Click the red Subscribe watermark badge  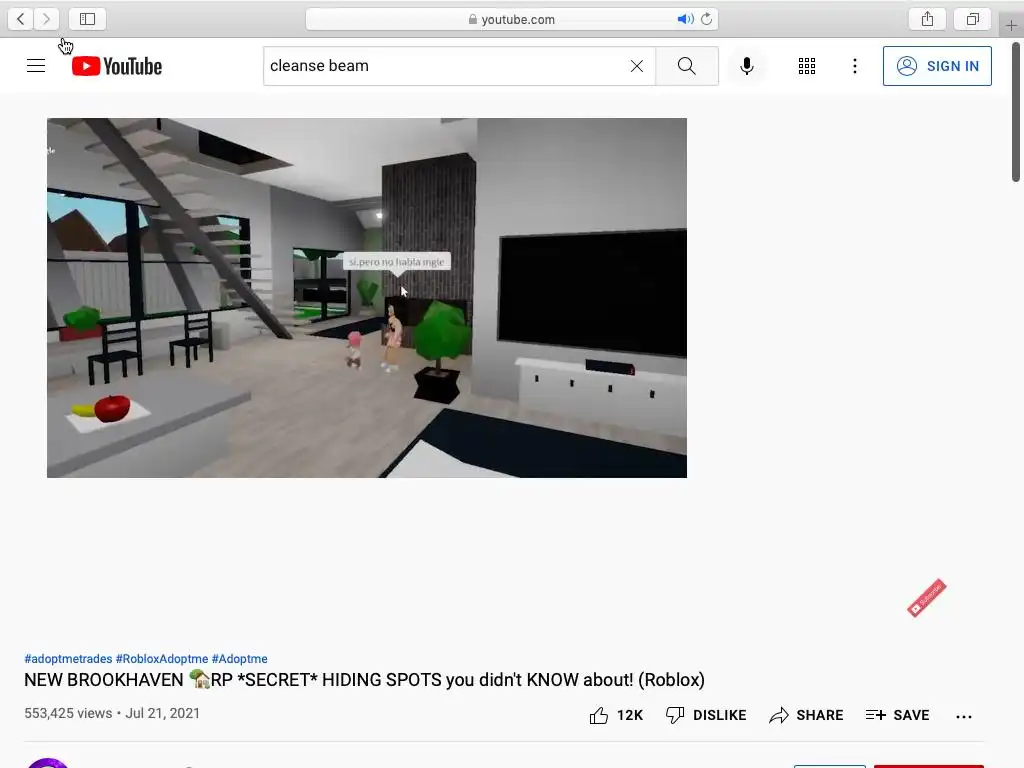point(926,598)
